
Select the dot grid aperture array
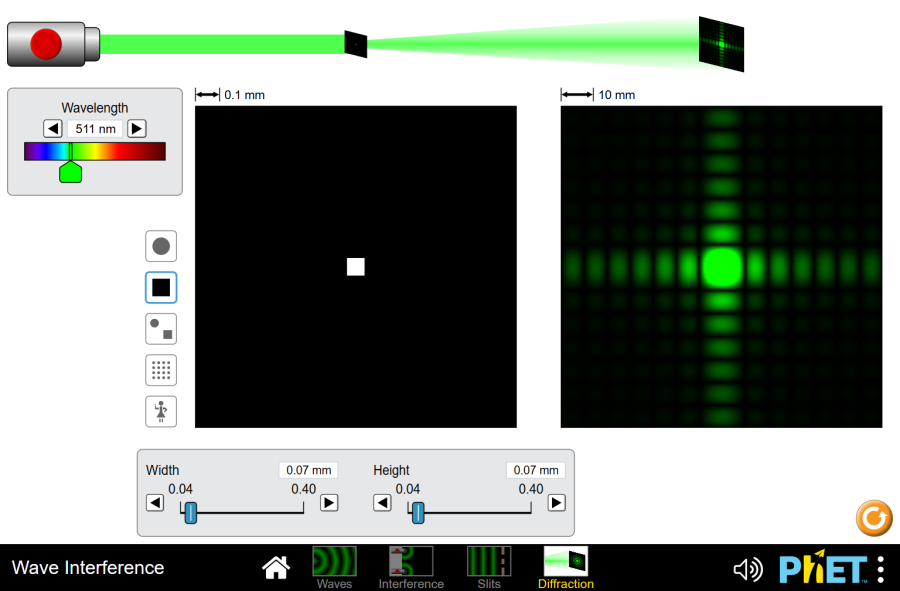(x=161, y=370)
